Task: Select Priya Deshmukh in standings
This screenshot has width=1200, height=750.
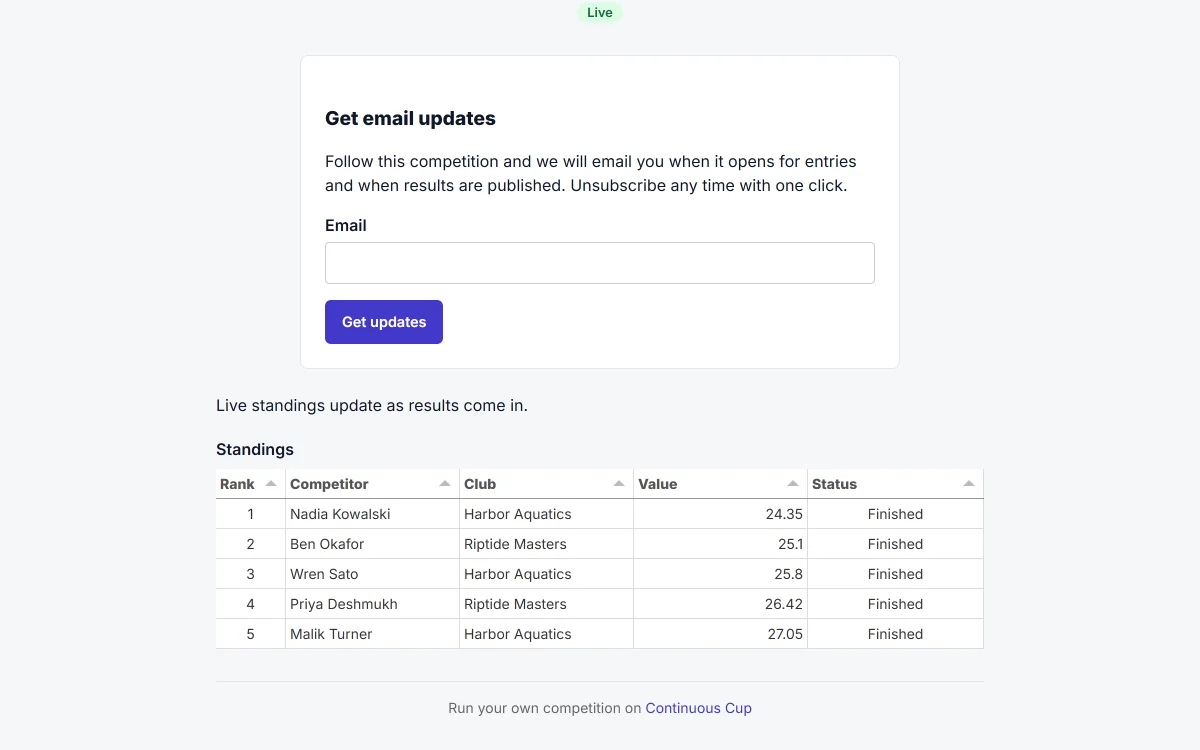Action: click(344, 604)
